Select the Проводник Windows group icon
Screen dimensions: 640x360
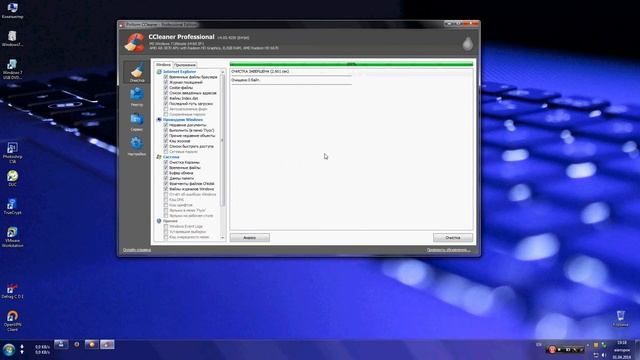[x=159, y=120]
